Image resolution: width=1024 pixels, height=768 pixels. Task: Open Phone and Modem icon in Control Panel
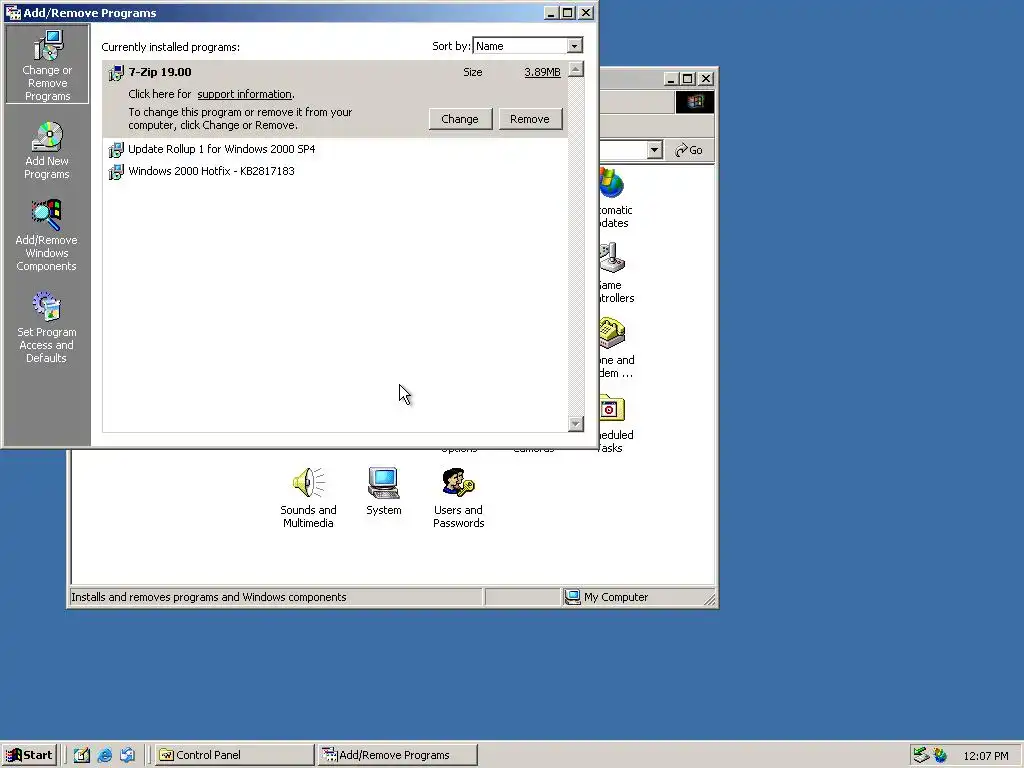pos(613,333)
